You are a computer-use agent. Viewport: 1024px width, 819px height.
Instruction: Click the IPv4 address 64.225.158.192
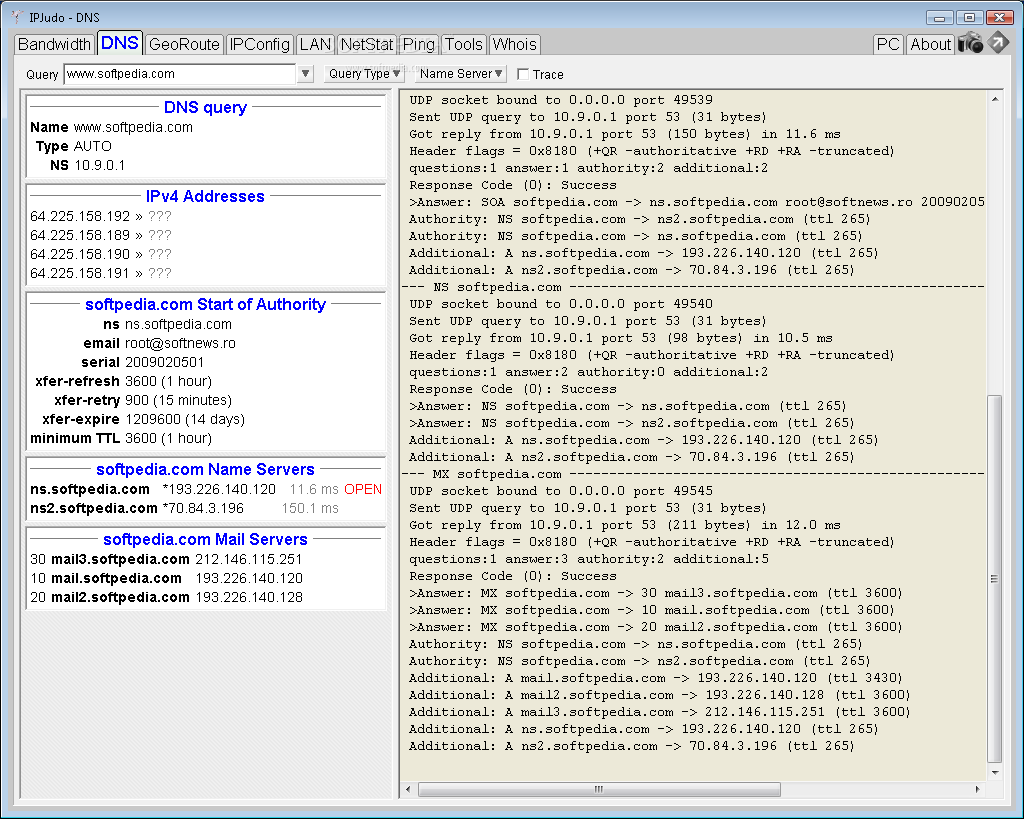pos(80,216)
